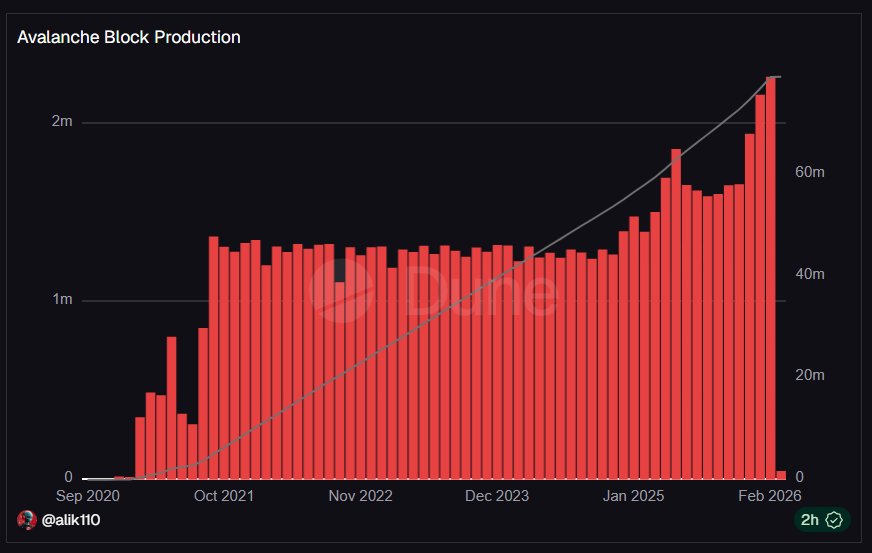The height and width of the screenshot is (553, 872).
Task: Click the tiny last red bar above Feb 2026
Action: pos(781,474)
